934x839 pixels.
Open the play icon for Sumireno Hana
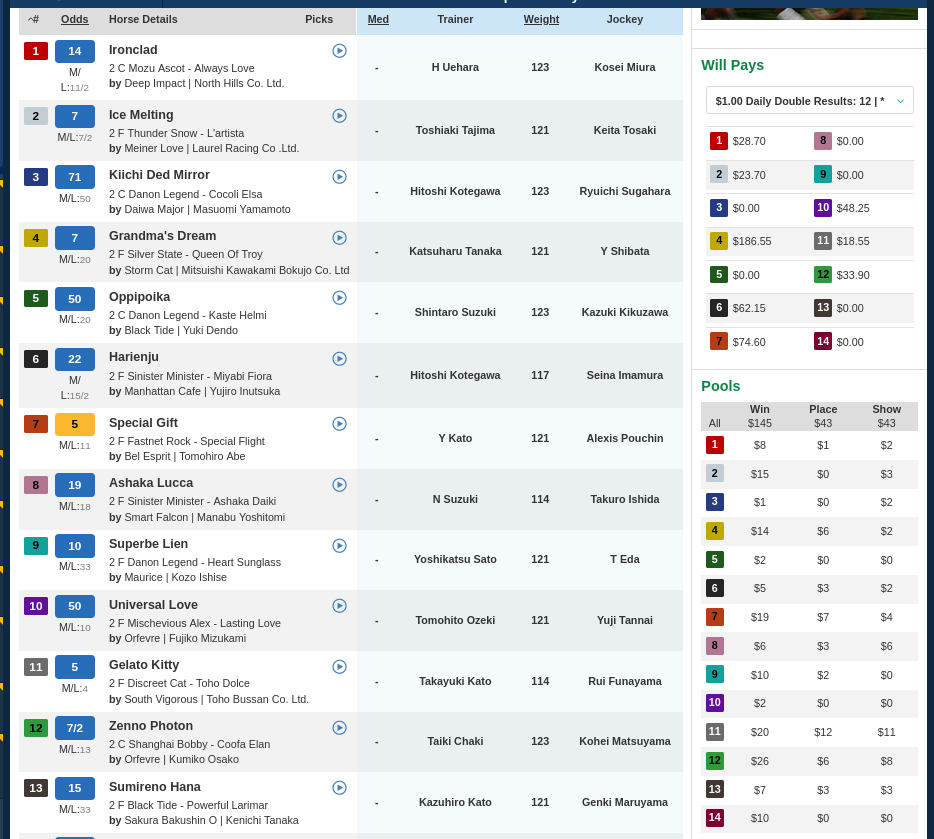point(339,788)
